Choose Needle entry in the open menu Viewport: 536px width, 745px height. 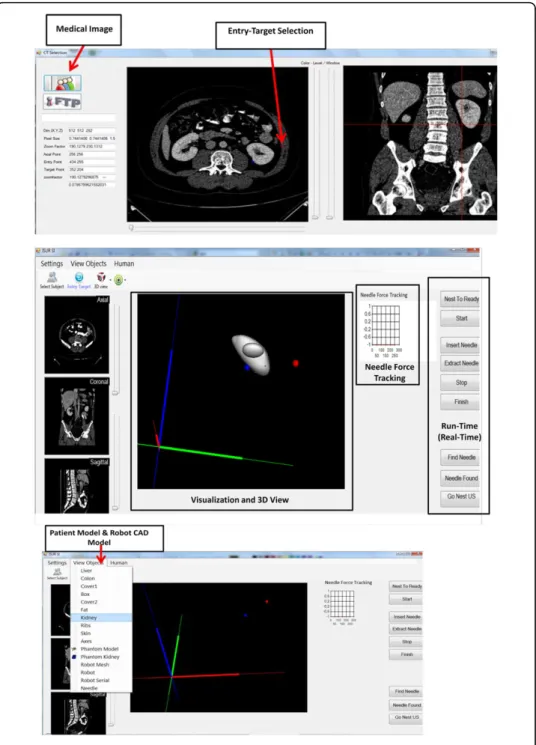tap(101, 688)
